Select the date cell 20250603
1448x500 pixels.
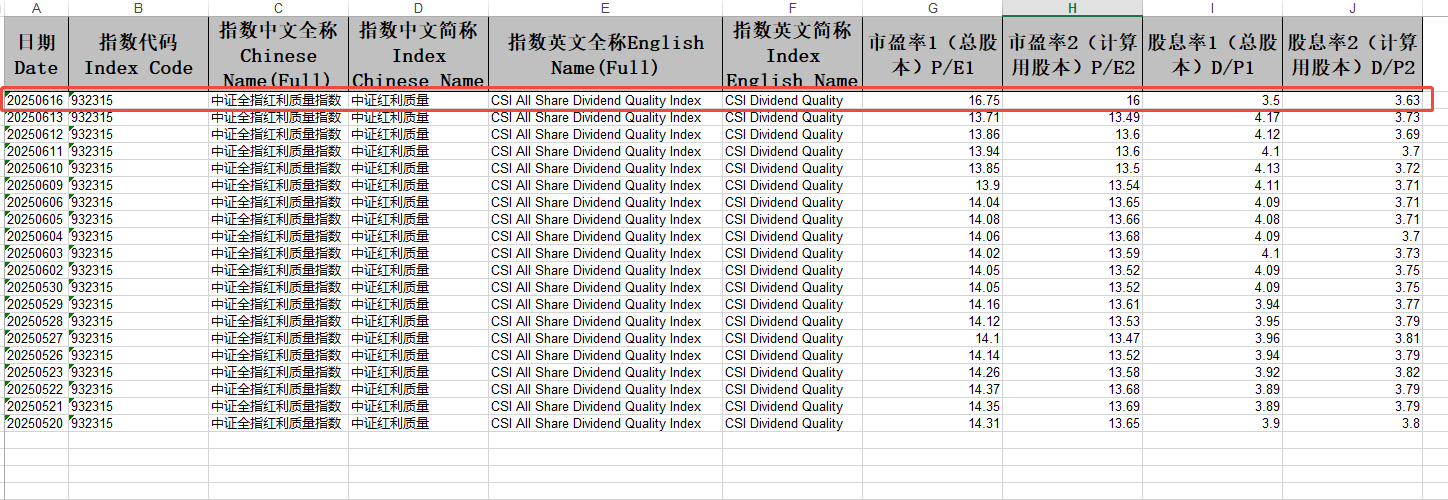37,253
